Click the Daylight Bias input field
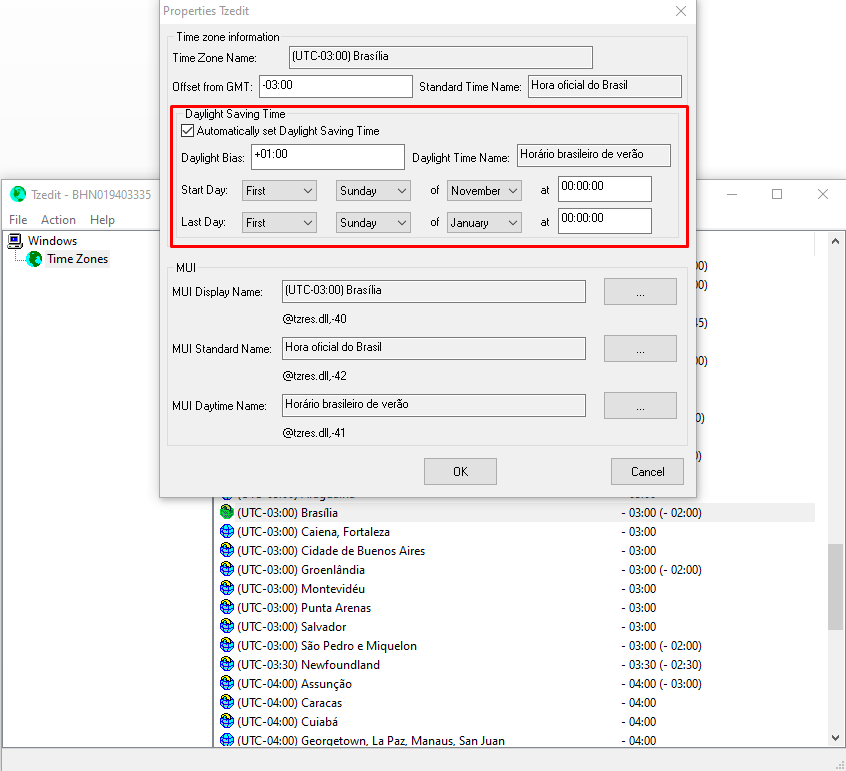The width and height of the screenshot is (846, 771). (327, 157)
